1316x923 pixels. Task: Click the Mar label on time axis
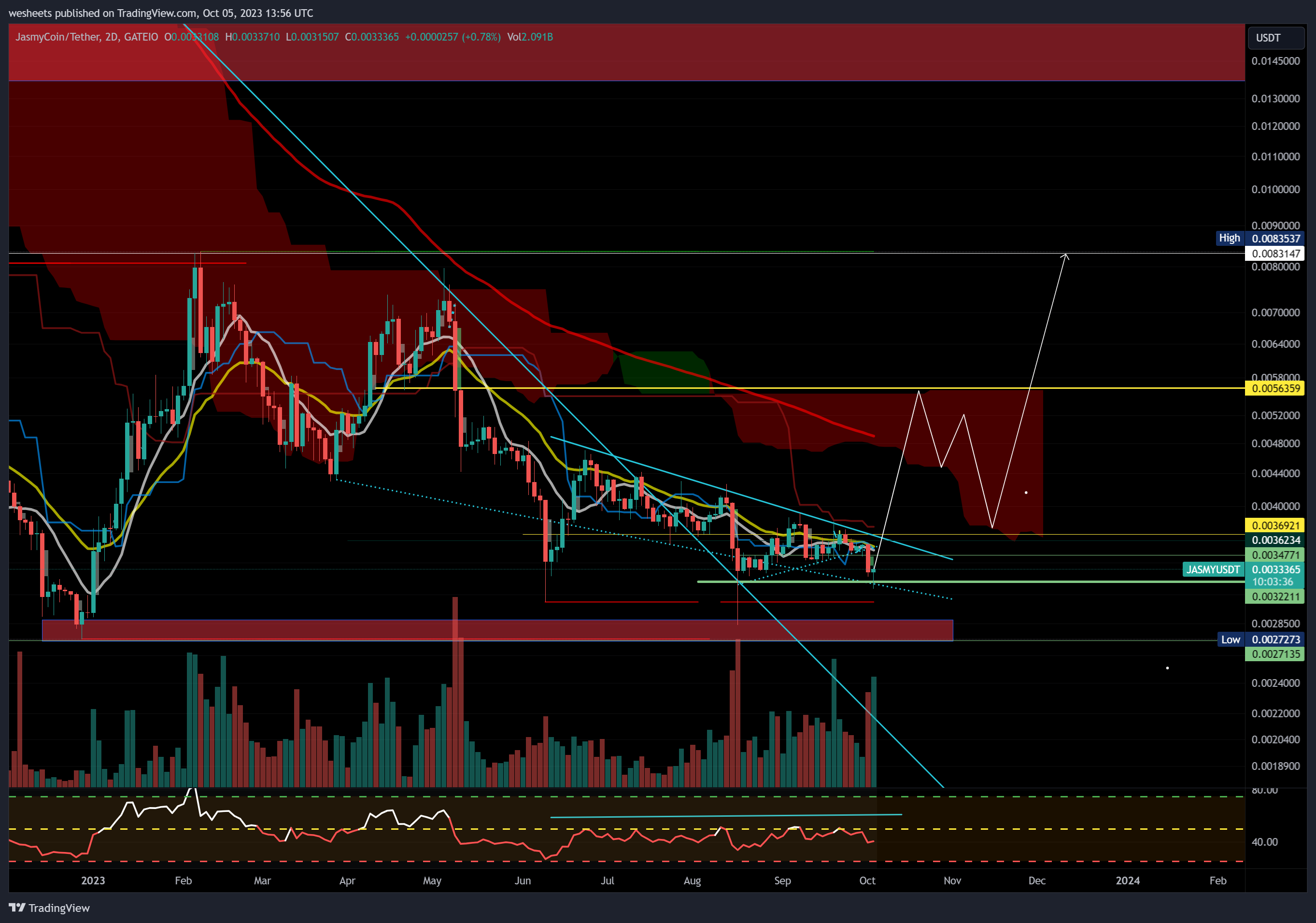point(263,880)
